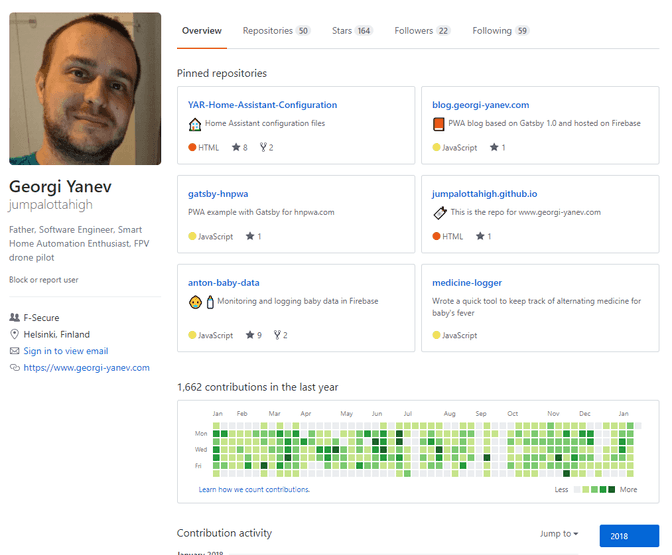Image resolution: width=672 pixels, height=555 pixels.
Task: Click Sign in to view email
Action: point(66,351)
